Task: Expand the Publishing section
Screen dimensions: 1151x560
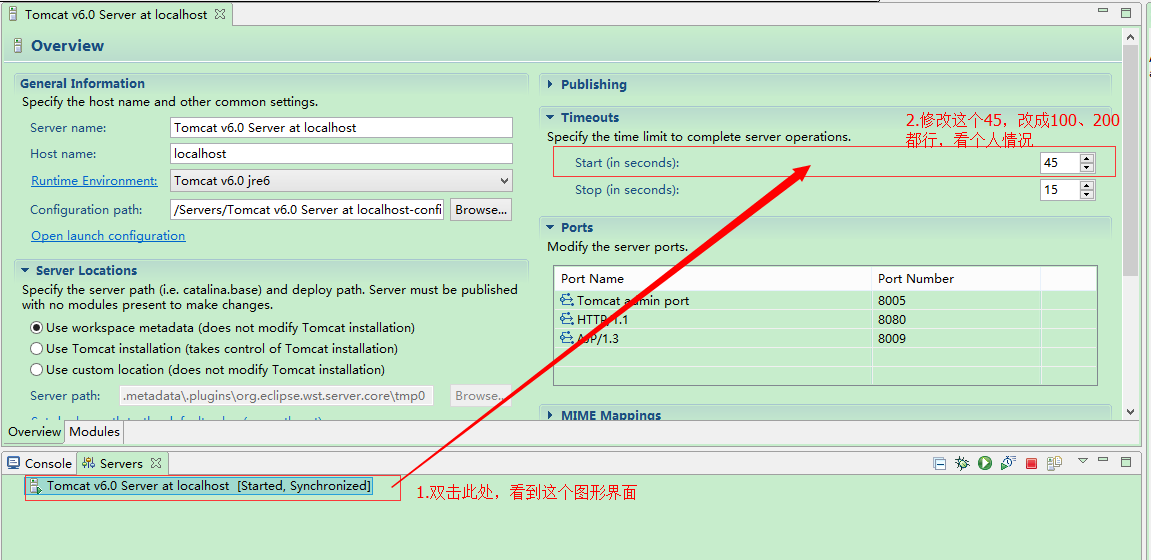Action: click(x=550, y=84)
